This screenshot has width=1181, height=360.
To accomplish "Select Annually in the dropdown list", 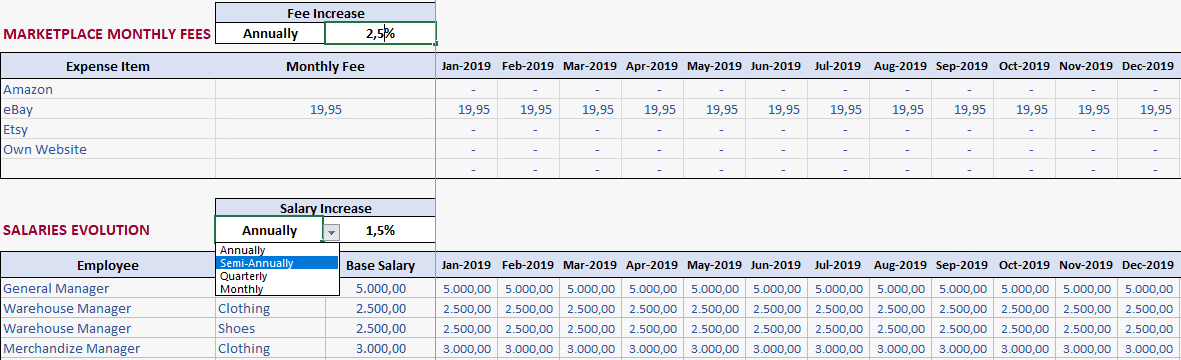I will point(277,250).
